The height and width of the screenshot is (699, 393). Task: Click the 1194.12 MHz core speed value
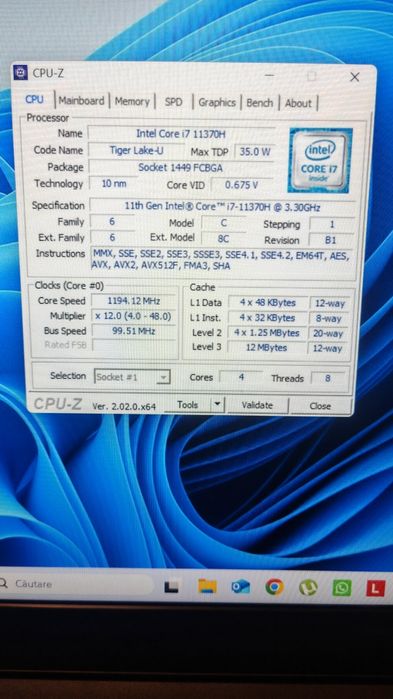134,301
